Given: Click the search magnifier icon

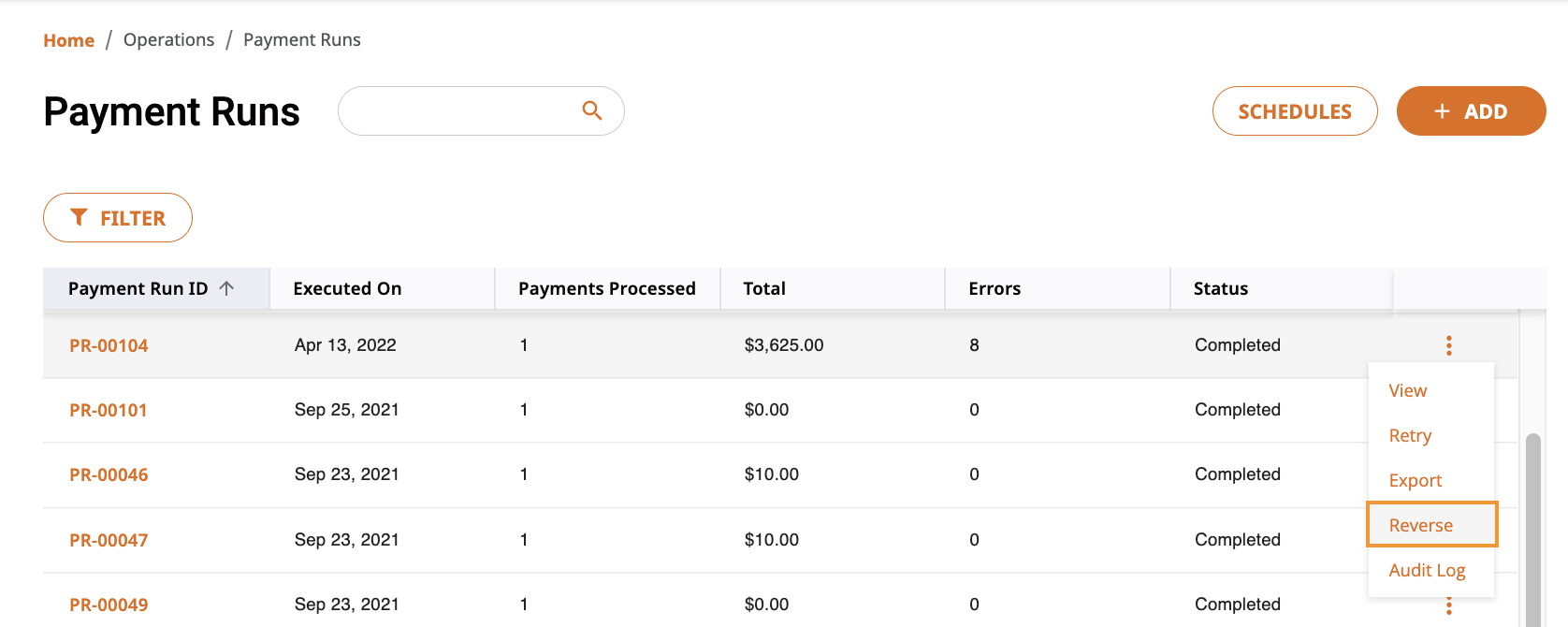Looking at the screenshot, I should (591, 110).
